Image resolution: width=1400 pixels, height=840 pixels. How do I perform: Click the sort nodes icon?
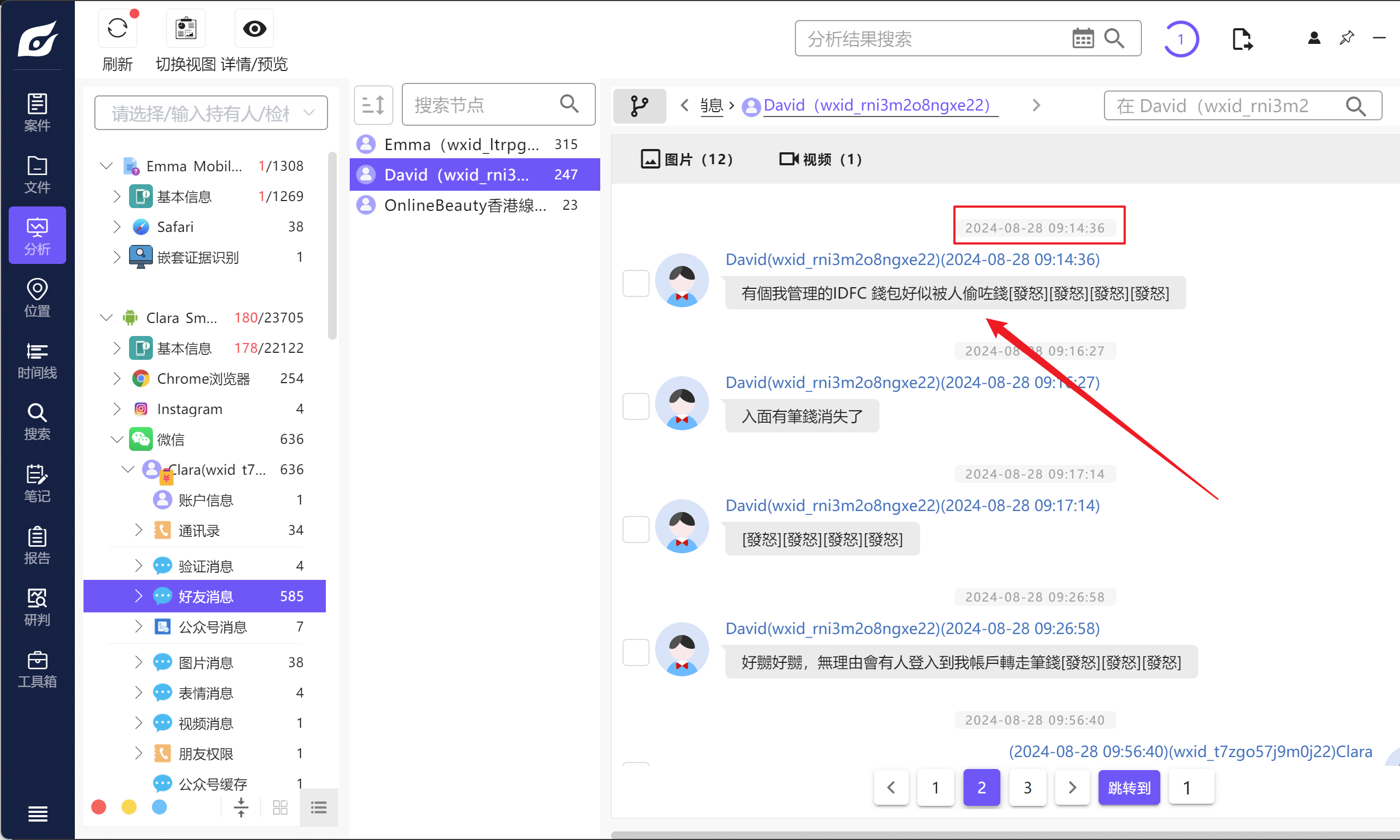tap(373, 105)
